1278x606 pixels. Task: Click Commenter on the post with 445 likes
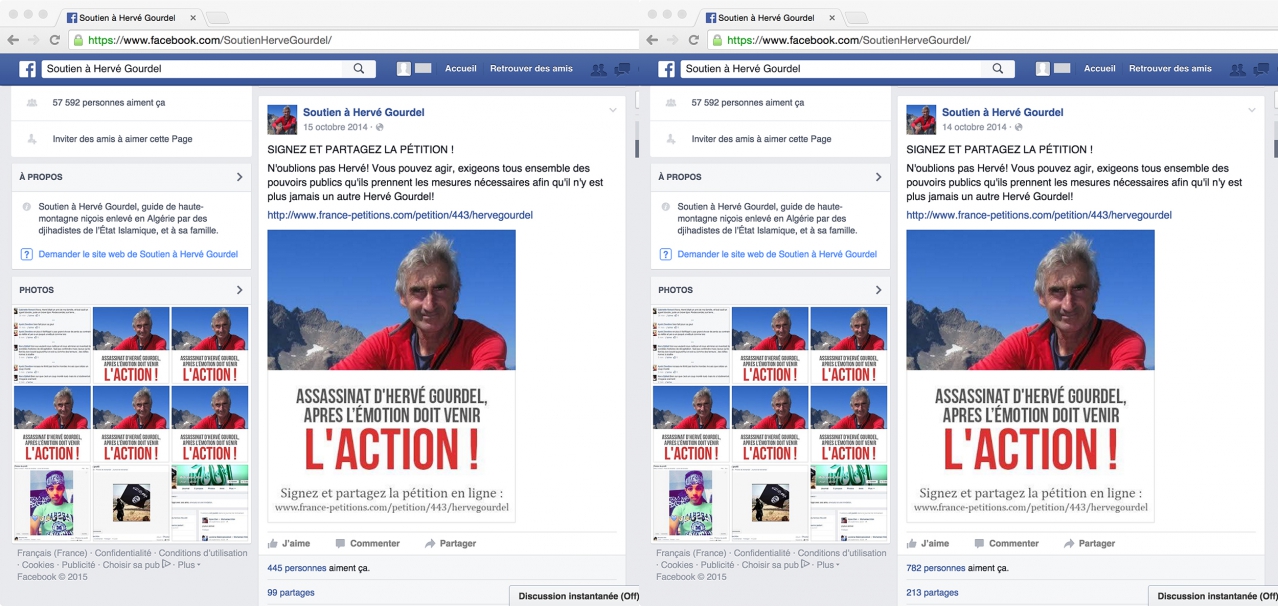pyautogui.click(x=368, y=543)
